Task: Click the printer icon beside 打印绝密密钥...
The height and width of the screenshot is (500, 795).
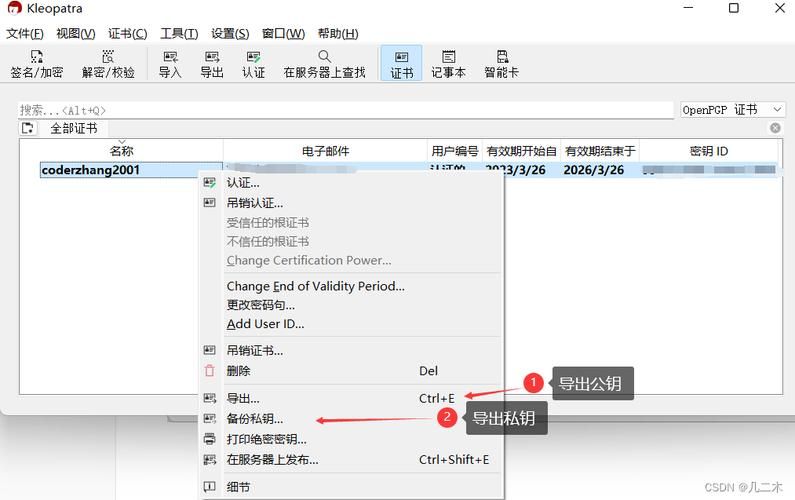Action: pyautogui.click(x=209, y=439)
